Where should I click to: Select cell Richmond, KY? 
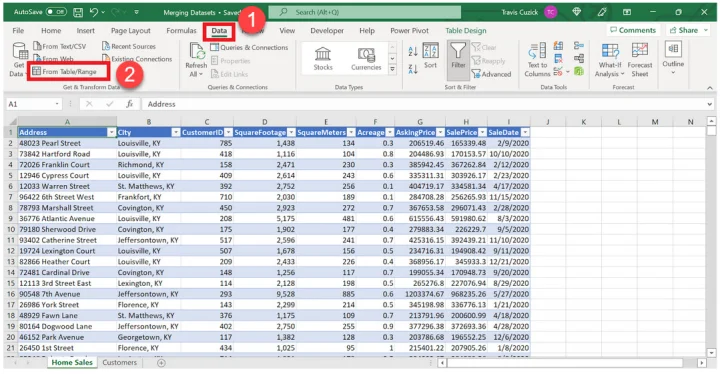tap(149, 164)
